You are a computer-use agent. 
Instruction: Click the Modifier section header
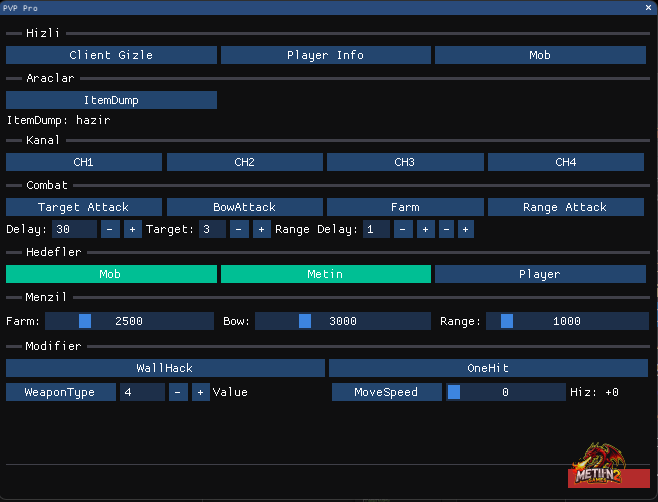[53, 346]
